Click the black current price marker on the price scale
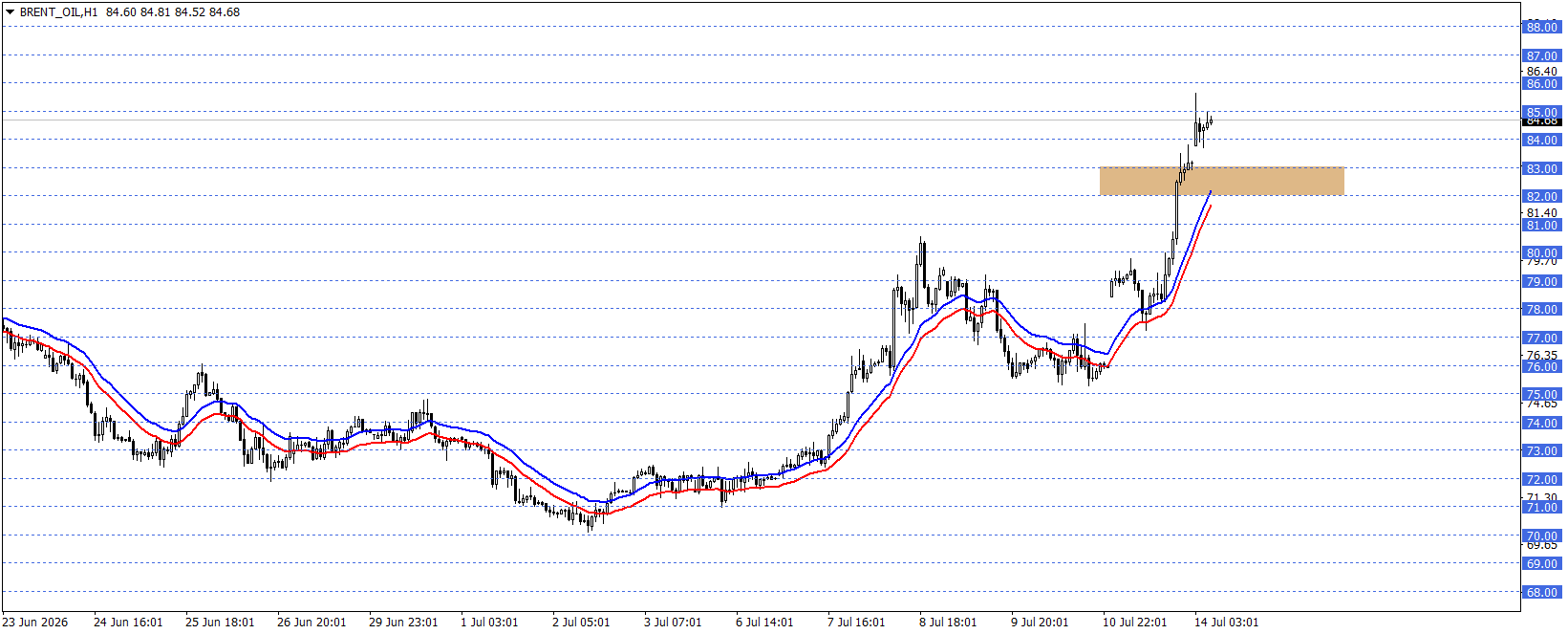 [x=1541, y=121]
